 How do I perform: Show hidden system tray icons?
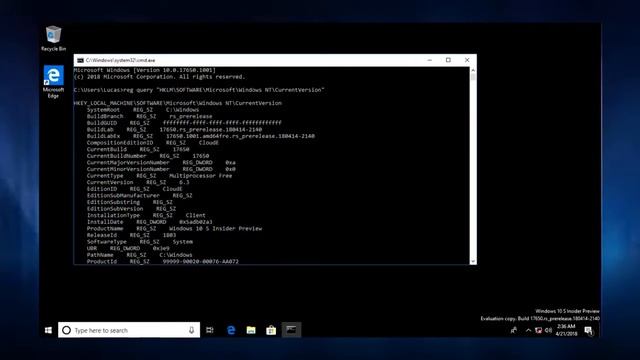(528, 330)
